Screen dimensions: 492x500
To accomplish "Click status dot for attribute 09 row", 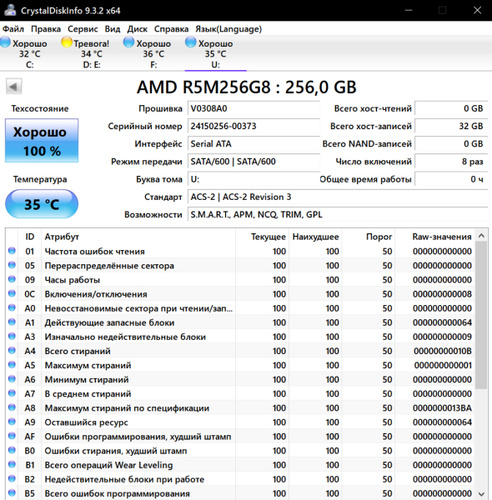I will click(12, 279).
